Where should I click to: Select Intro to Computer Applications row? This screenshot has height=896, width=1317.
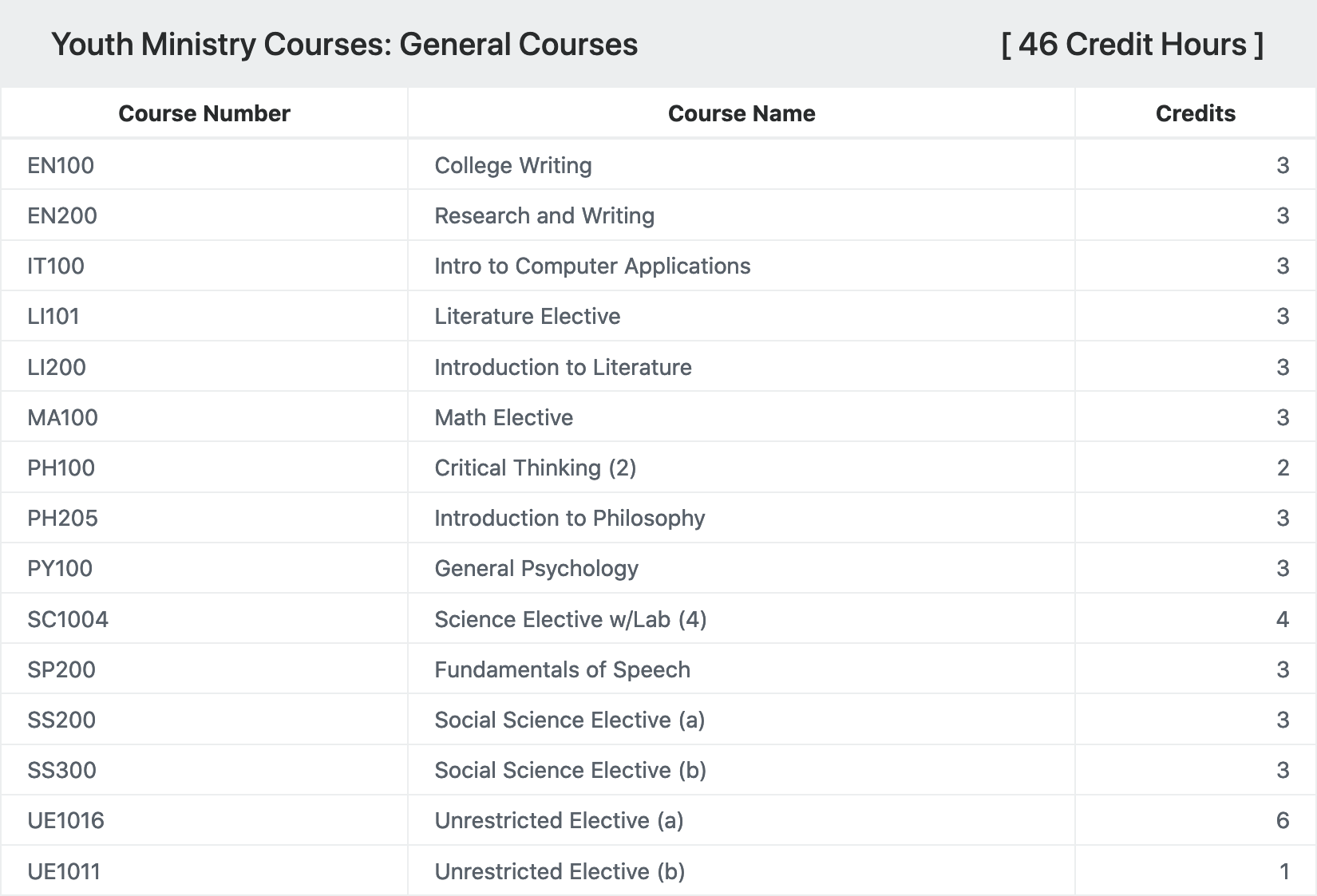click(x=658, y=266)
